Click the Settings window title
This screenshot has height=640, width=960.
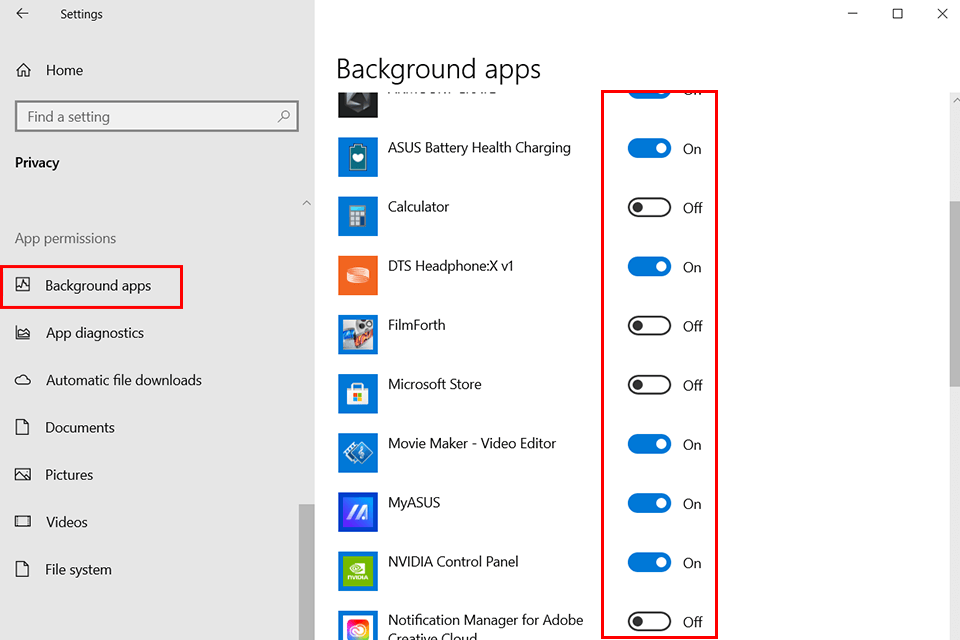tap(81, 14)
